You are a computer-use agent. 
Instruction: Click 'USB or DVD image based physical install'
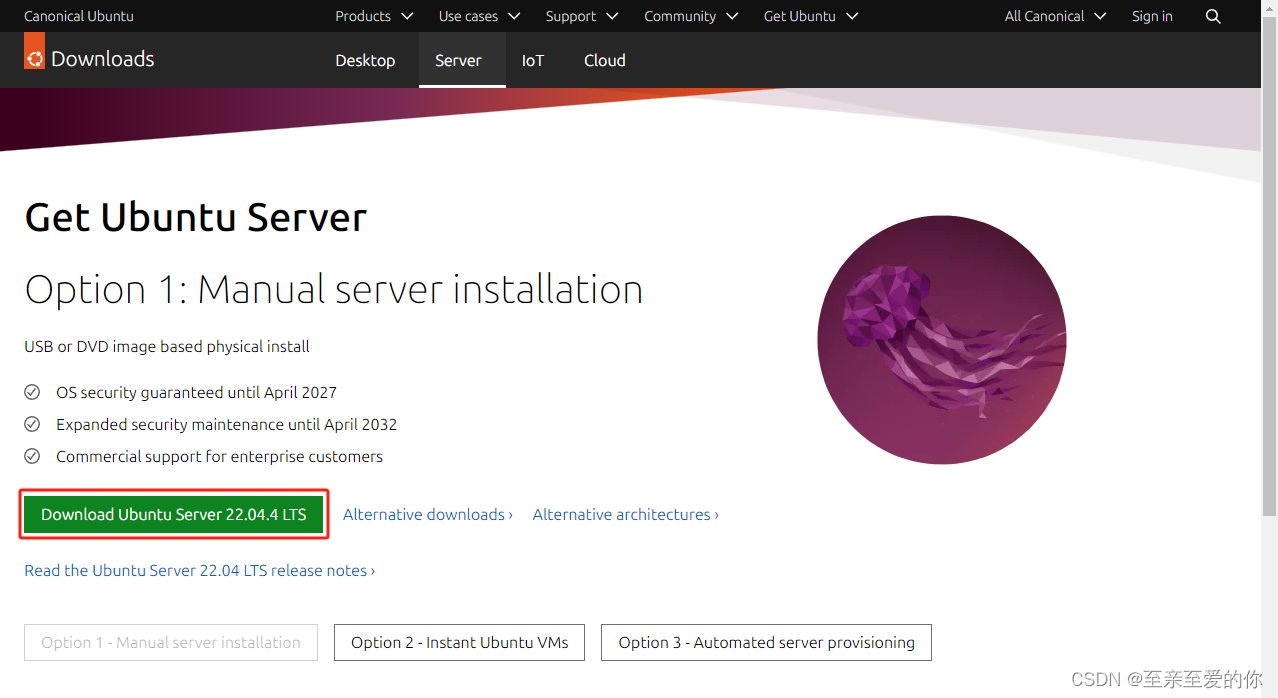[x=167, y=347]
